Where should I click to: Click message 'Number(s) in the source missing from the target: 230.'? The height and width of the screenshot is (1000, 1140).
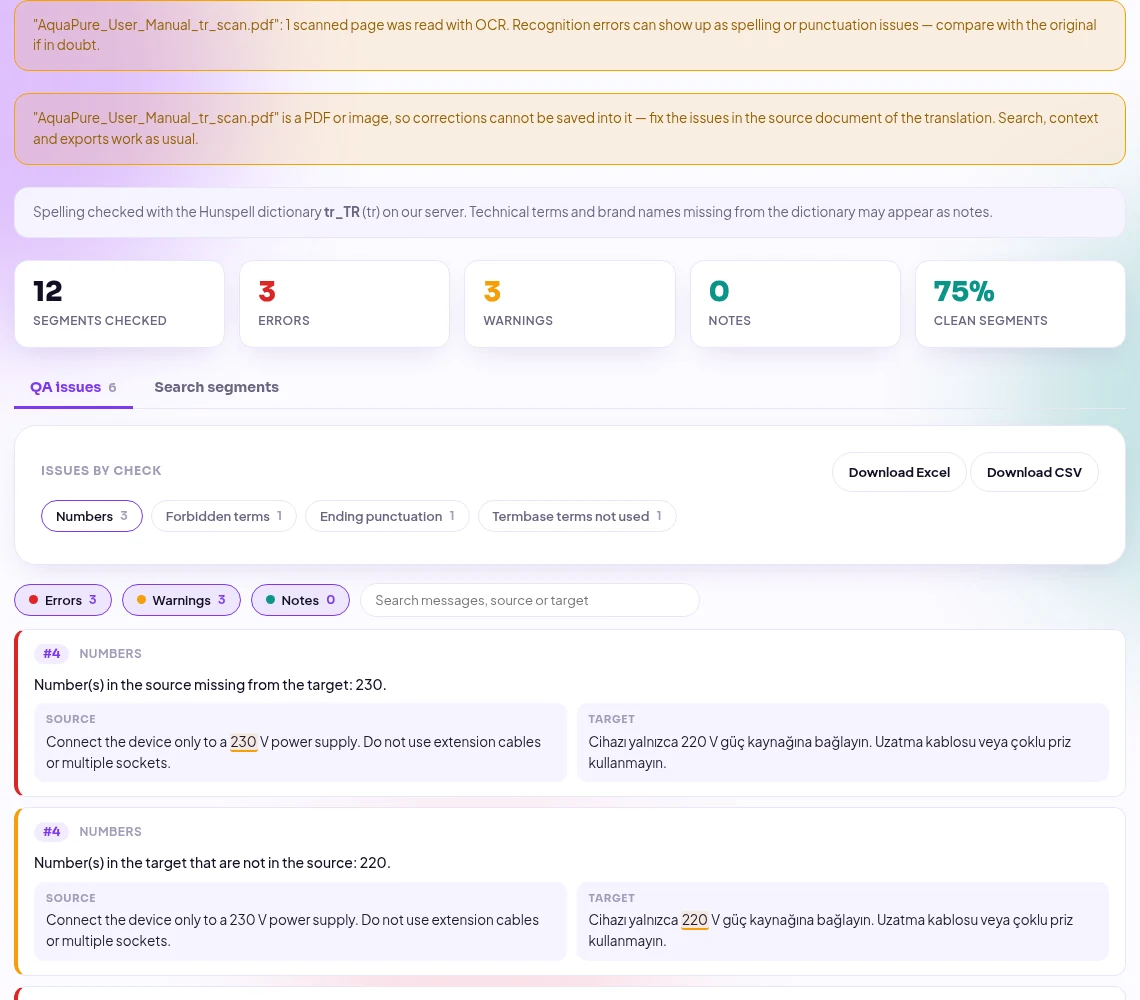point(210,684)
